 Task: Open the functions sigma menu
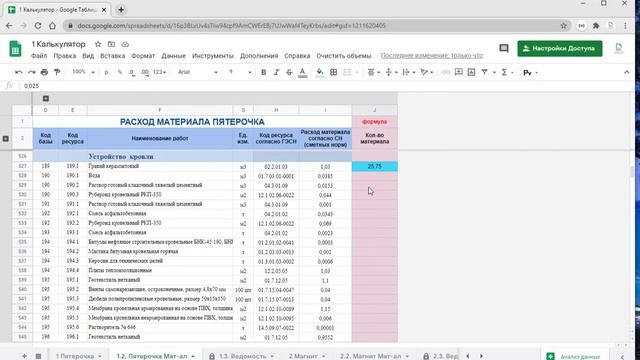pos(504,72)
